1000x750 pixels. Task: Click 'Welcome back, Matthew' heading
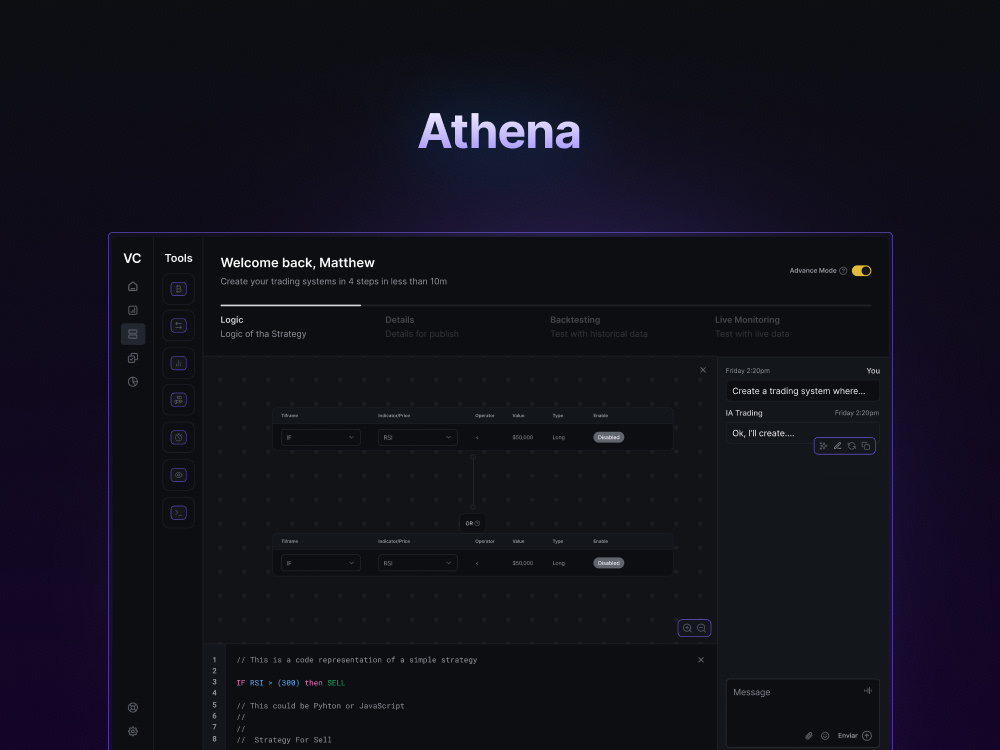coord(297,263)
